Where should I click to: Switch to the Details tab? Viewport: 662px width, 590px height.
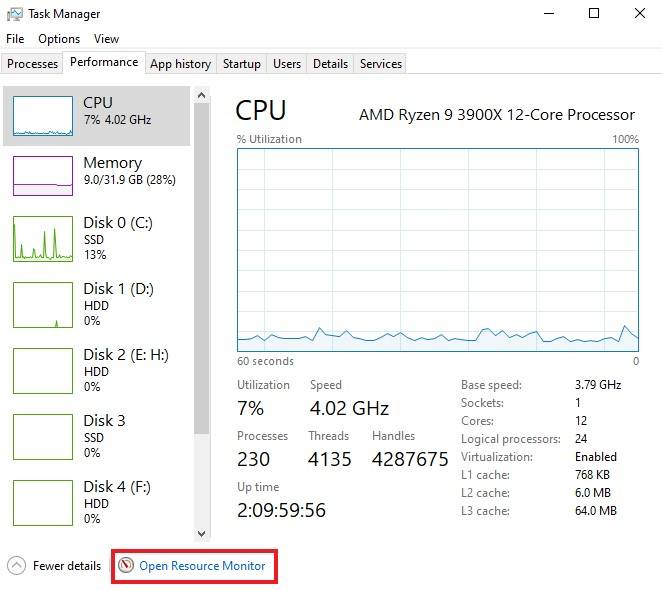point(330,64)
